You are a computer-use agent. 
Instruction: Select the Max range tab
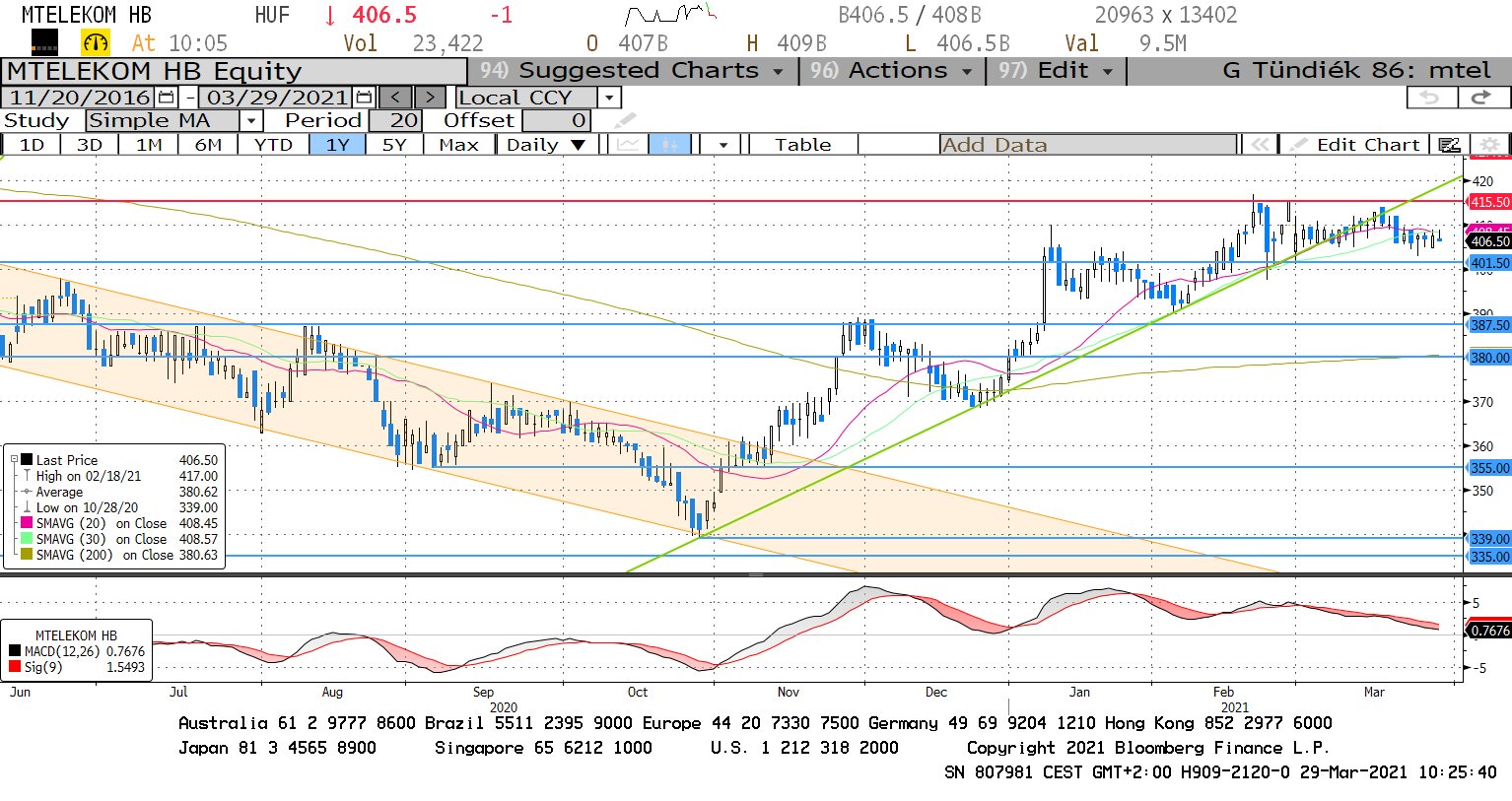[x=458, y=145]
